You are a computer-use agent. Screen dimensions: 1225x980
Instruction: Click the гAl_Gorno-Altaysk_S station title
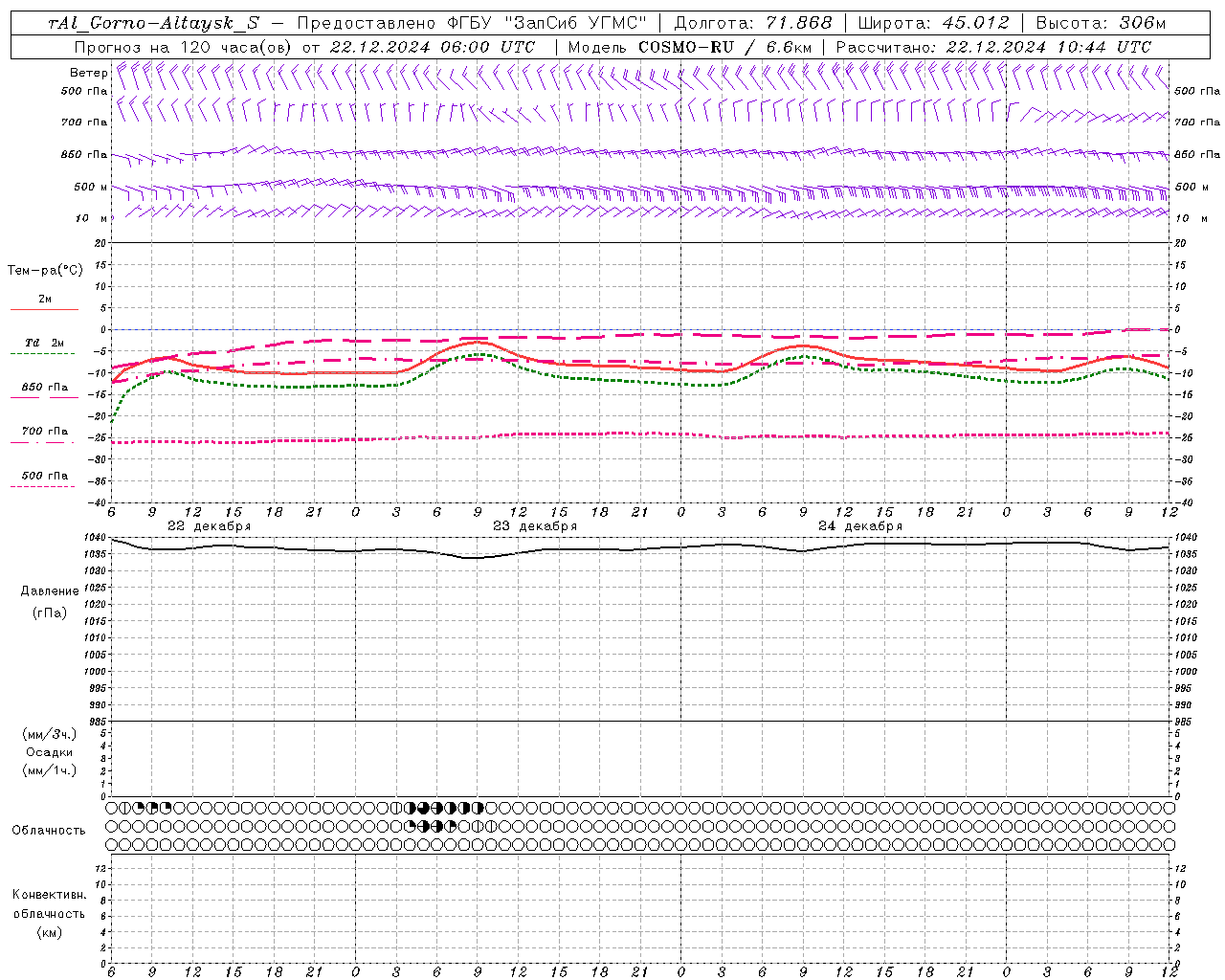point(154,23)
